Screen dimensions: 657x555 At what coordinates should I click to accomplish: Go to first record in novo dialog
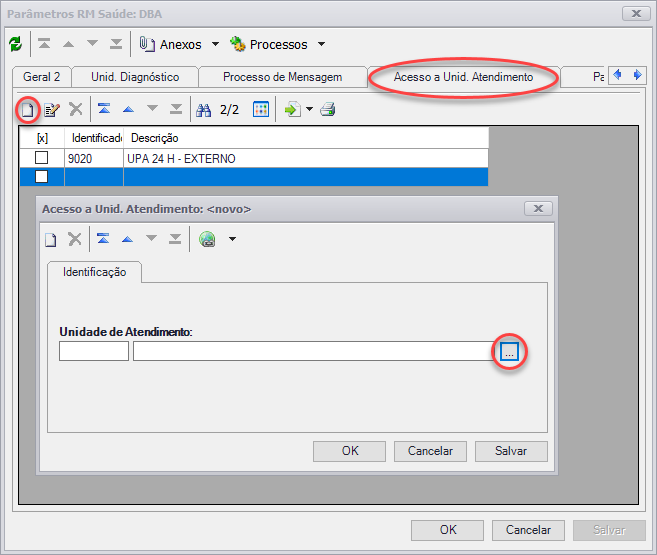click(x=103, y=239)
